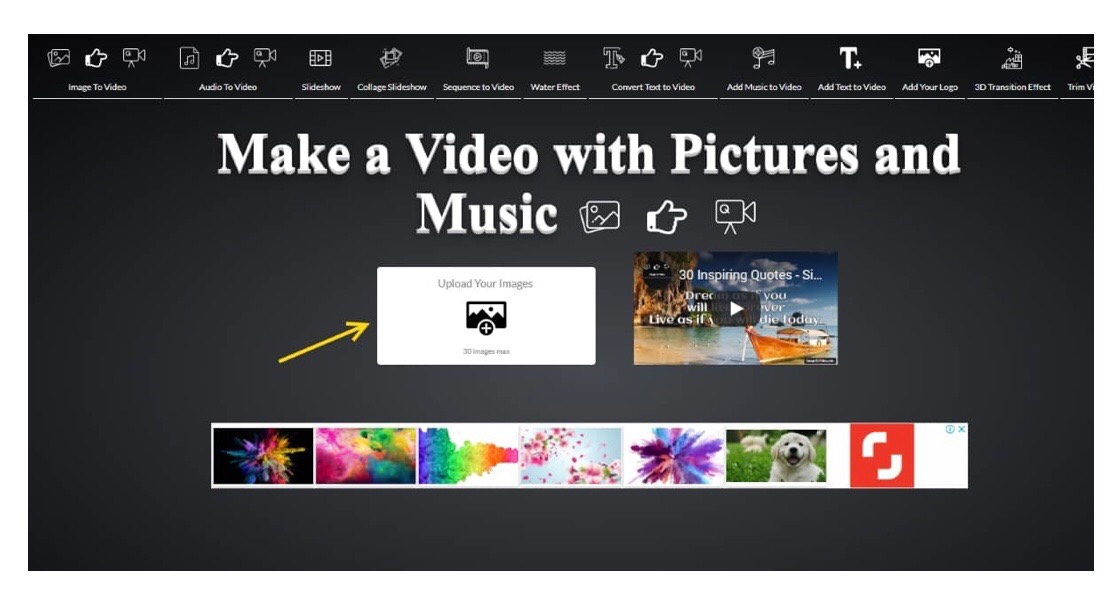
Task: Click the Add Text to Video icon
Action: 851,59
